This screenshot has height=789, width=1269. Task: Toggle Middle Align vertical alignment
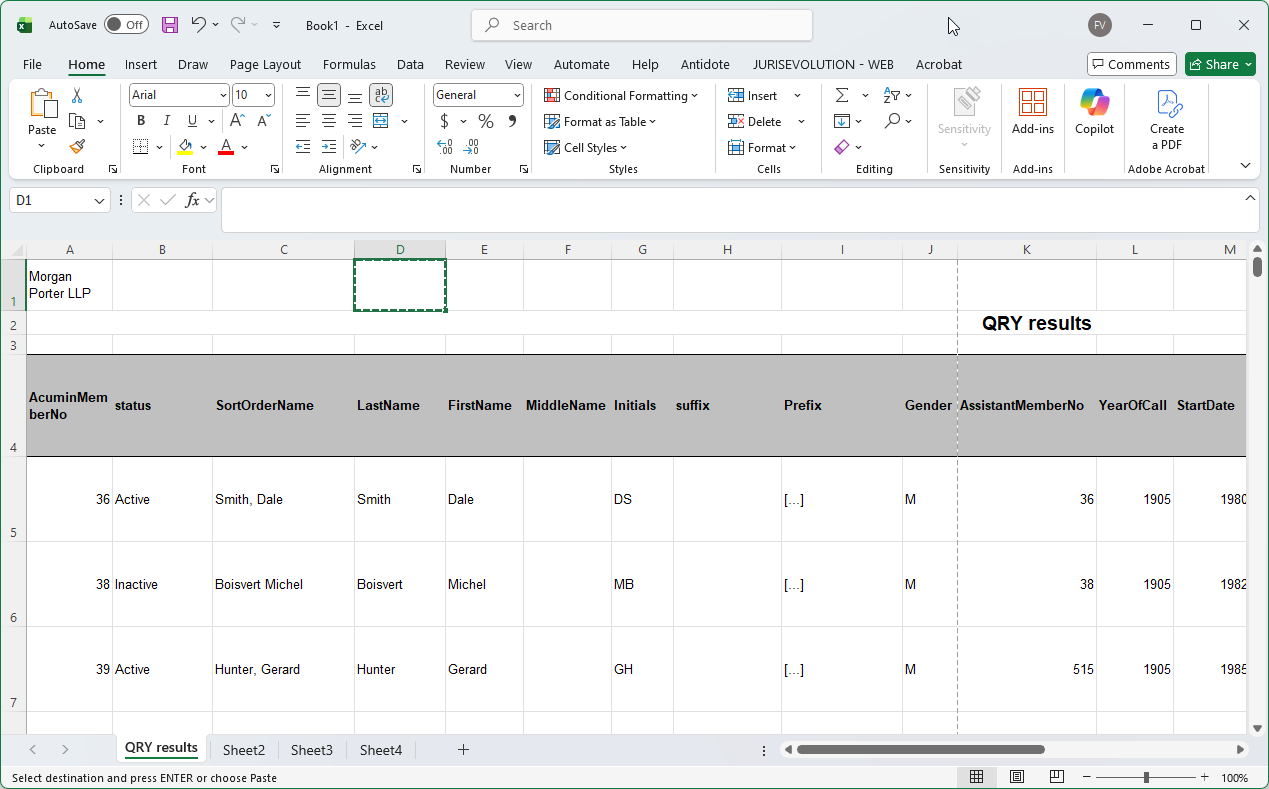pyautogui.click(x=329, y=95)
